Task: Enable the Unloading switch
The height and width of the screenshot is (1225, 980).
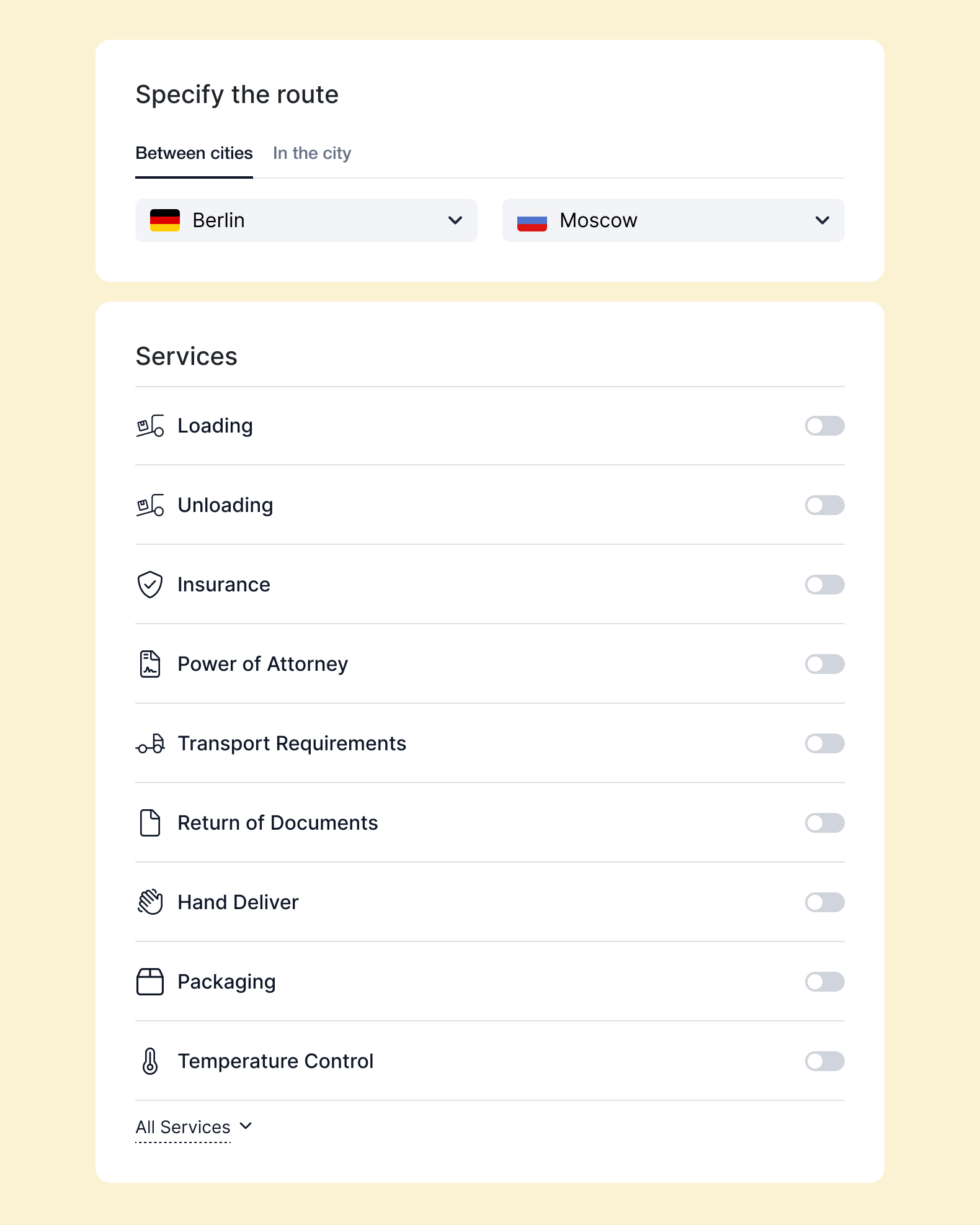Action: [824, 505]
